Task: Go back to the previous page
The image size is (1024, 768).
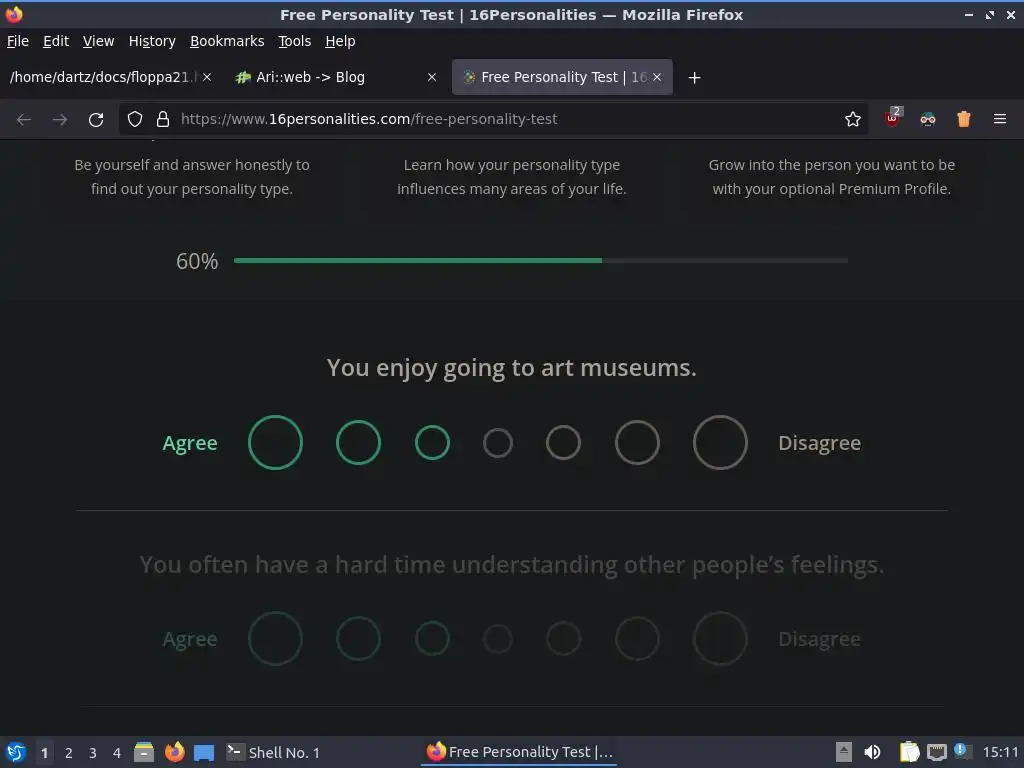Action: pyautogui.click(x=24, y=120)
